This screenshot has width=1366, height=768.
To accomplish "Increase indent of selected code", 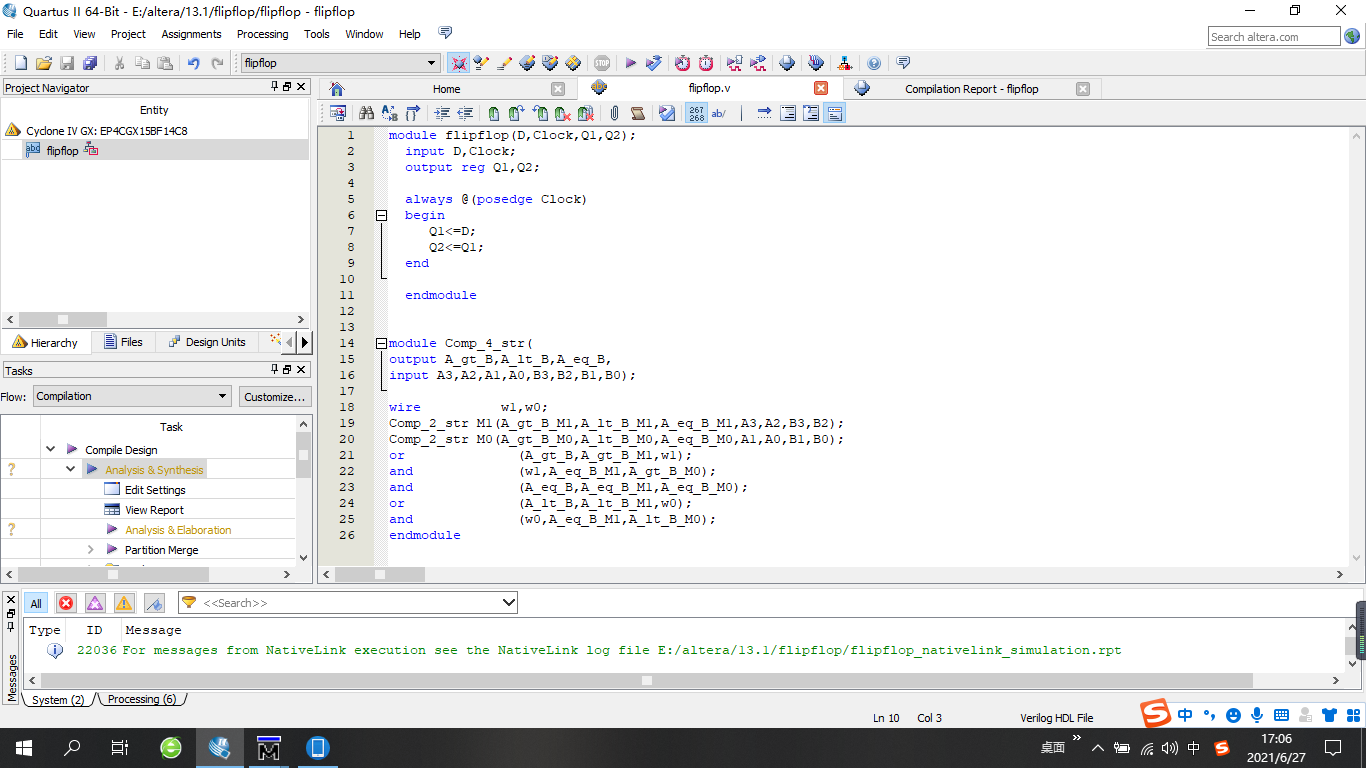I will click(x=441, y=113).
